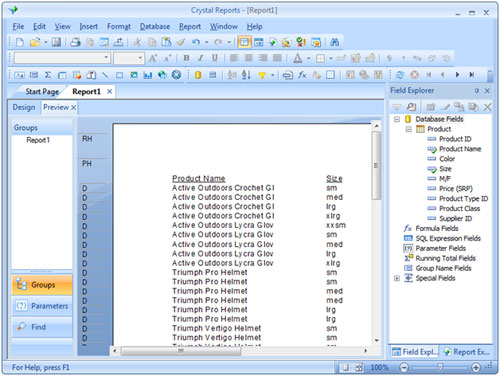
Task: Click the zoom slider handle in status bar
Action: (440, 367)
